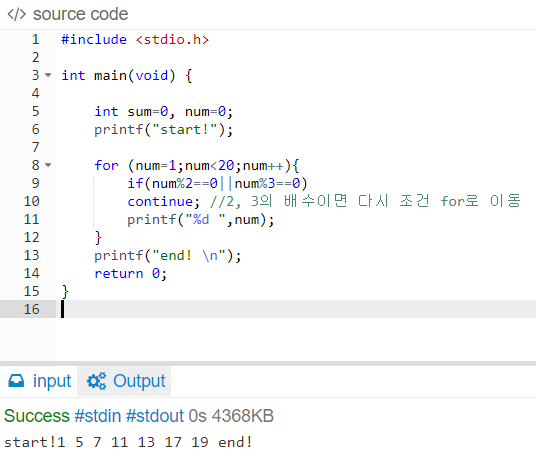Click the printf("start!"); line
536x470 pixels.
pyautogui.click(x=164, y=130)
